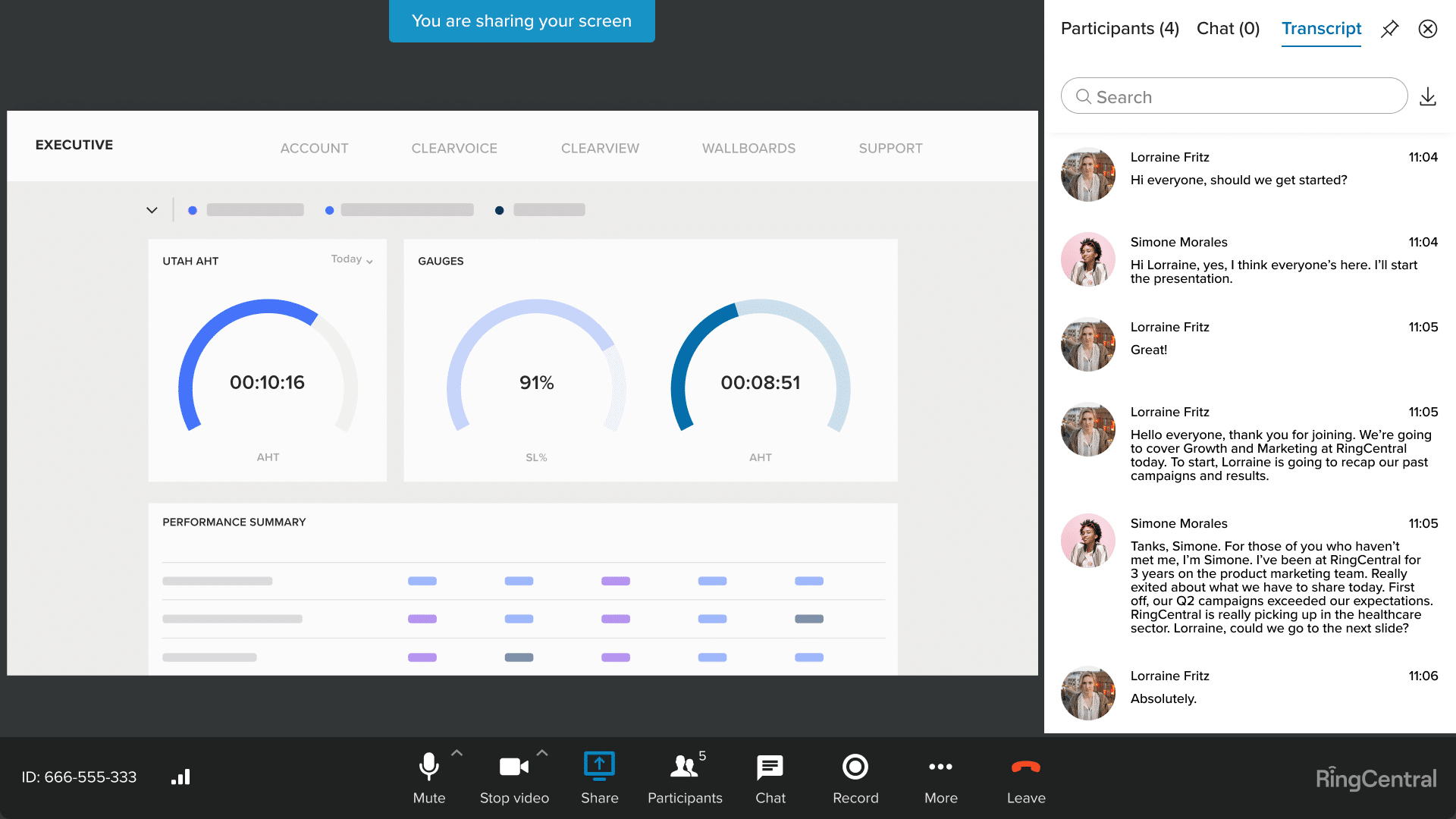Viewport: 1456px width, 819px height.
Task: Pin the side panel with pin icon
Action: [x=1389, y=29]
